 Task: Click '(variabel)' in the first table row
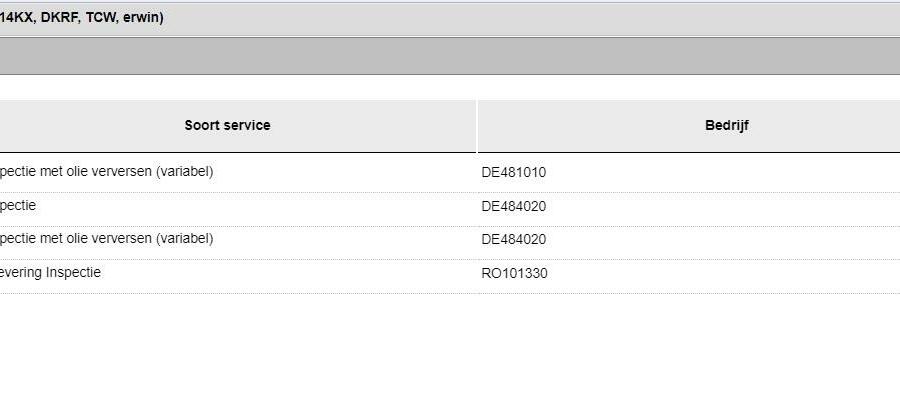184,172
